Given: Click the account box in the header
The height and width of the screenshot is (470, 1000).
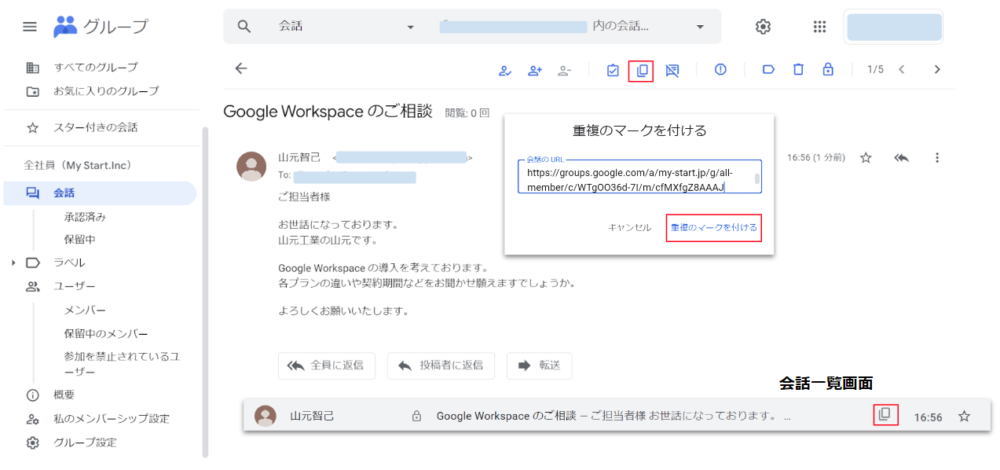Looking at the screenshot, I should pyautogui.click(x=893, y=27).
